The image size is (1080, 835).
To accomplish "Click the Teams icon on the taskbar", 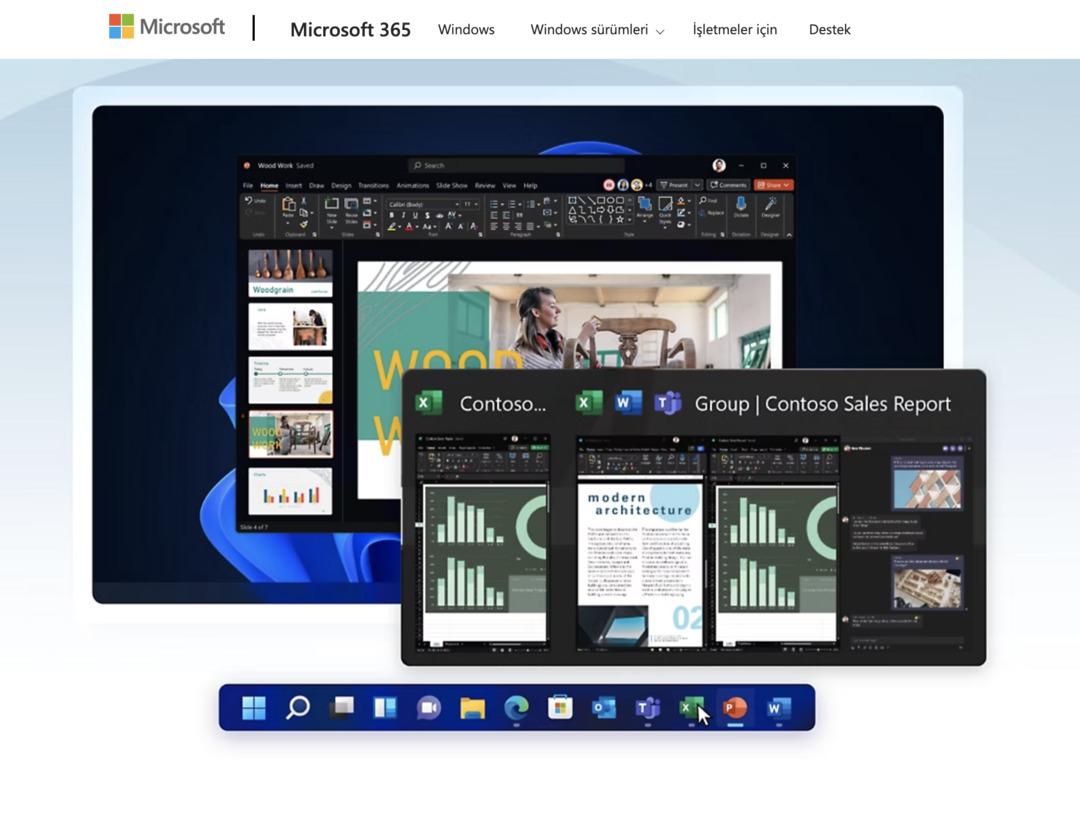I will coord(647,708).
